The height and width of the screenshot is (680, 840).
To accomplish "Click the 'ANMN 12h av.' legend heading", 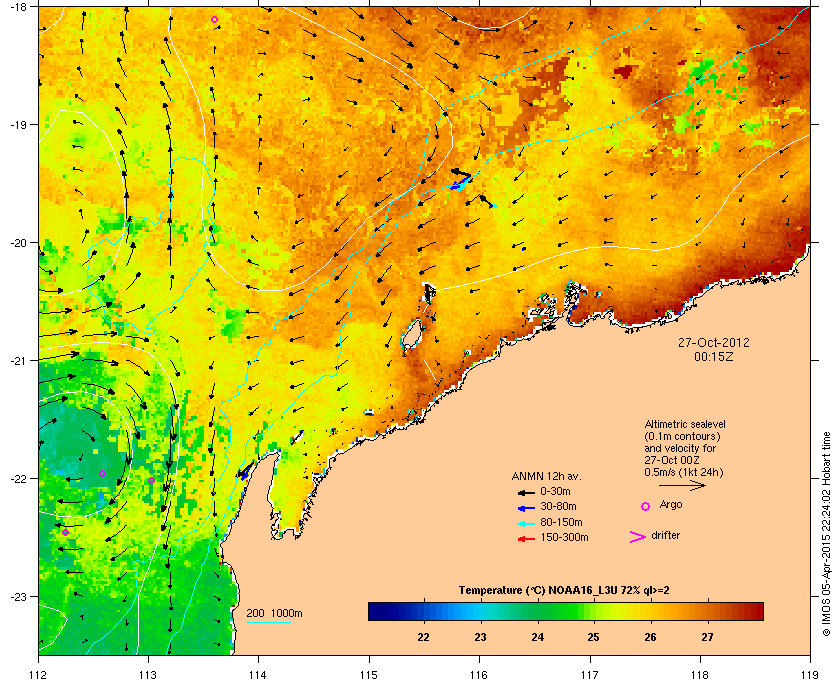I will [546, 476].
